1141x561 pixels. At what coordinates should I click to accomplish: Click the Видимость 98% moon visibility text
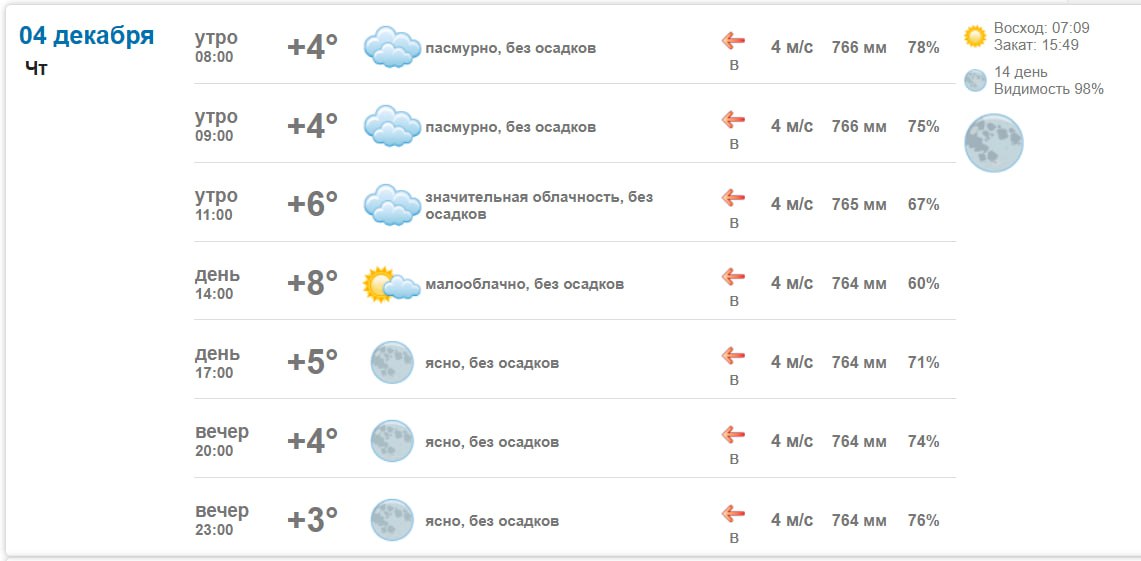pos(1048,89)
